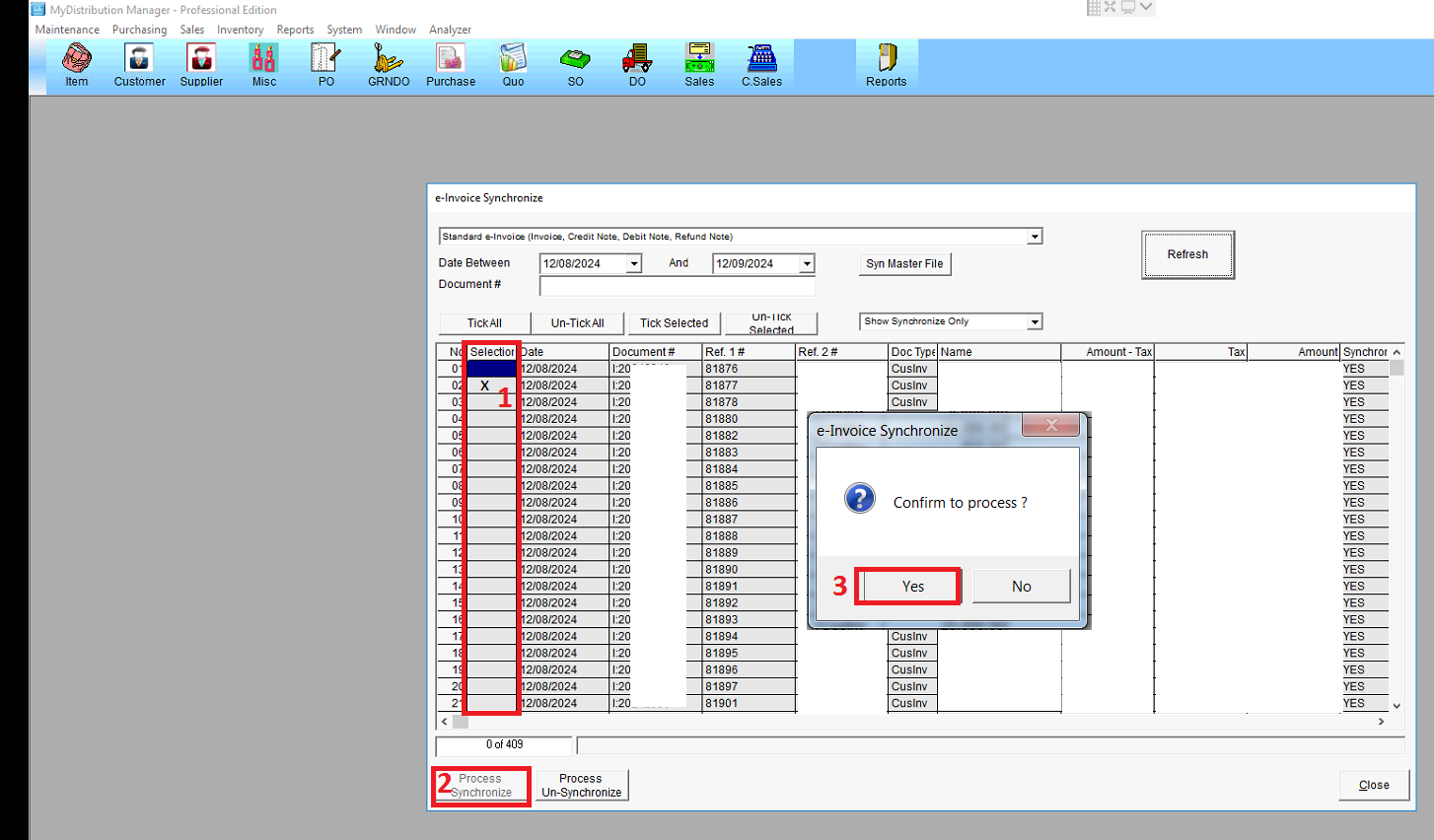Screen dimensions: 1434x840
Task: Expand the Standard e-Invoice type dropdown
Action: pyautogui.click(x=1035, y=237)
